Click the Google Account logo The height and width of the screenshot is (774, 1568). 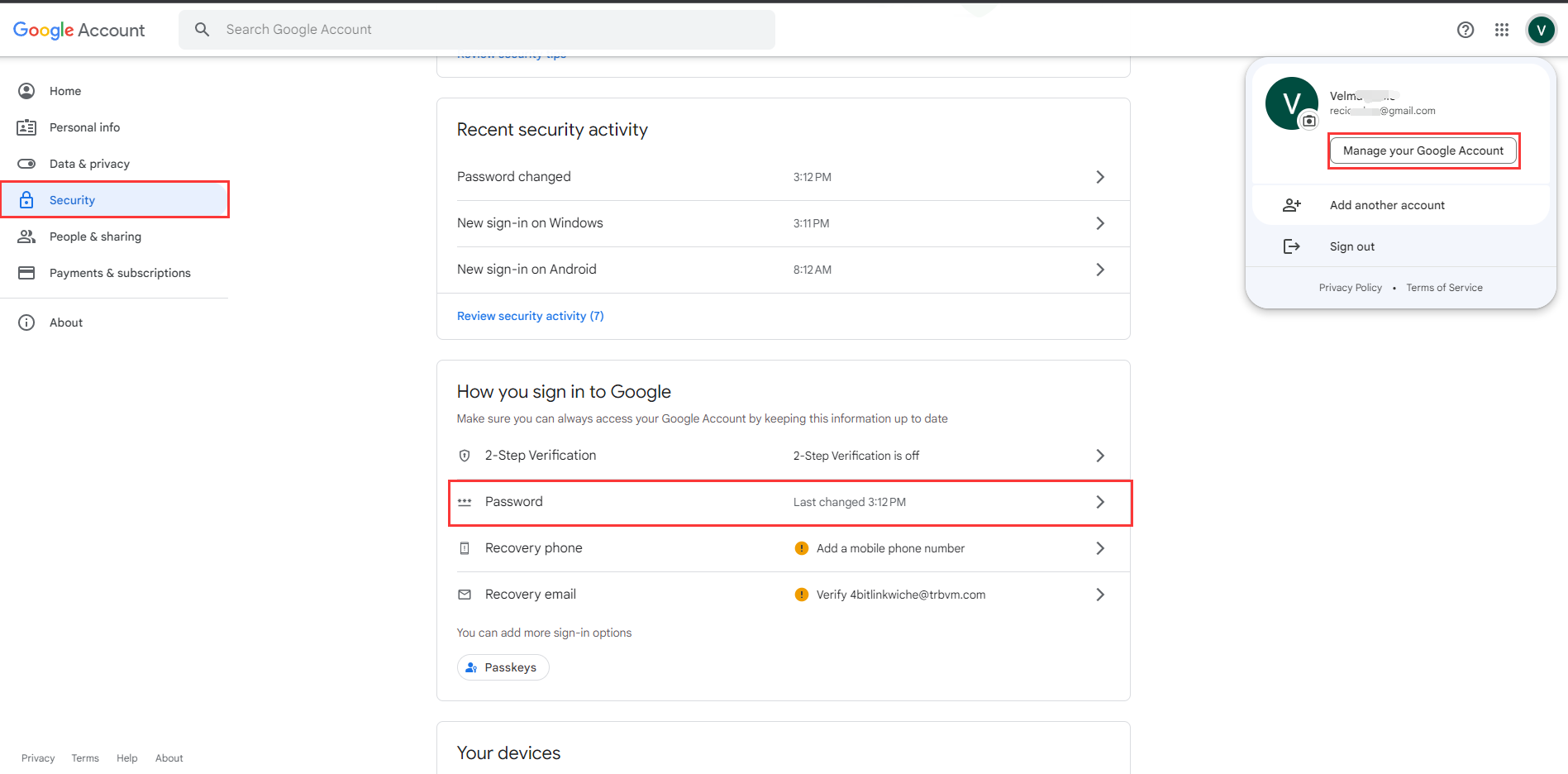tap(79, 30)
